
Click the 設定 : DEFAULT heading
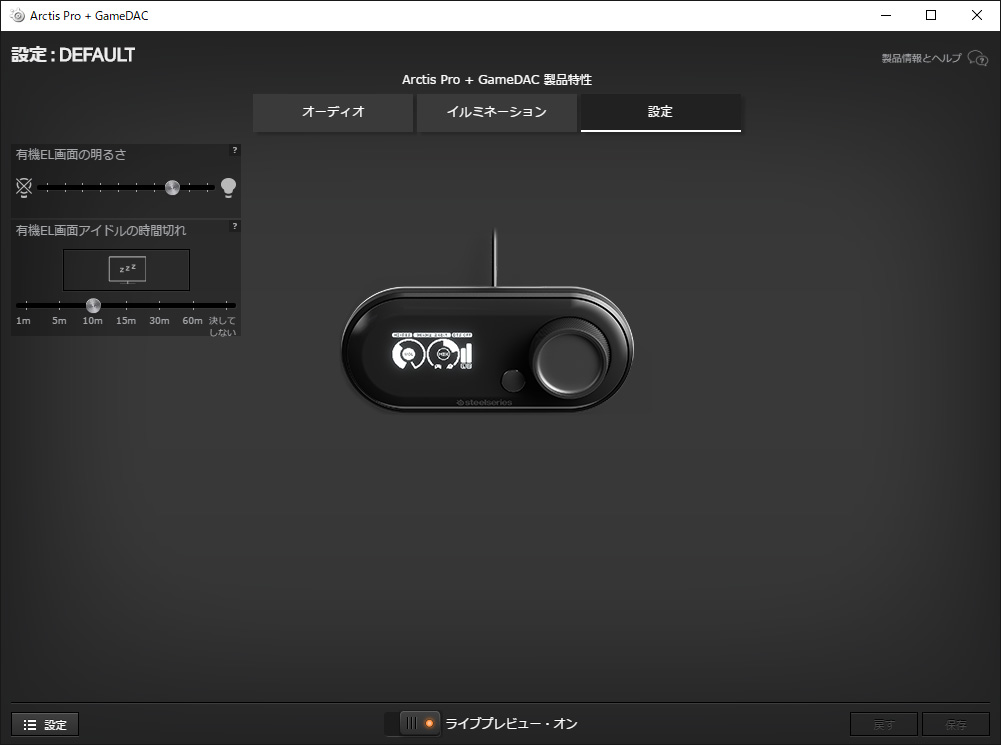tap(73, 55)
